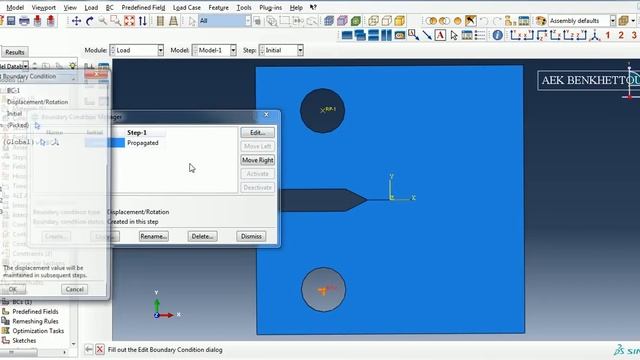Click the model tree vertical scrollbar down arrow
Screen dimensions: 640x360
[x=73, y=344]
